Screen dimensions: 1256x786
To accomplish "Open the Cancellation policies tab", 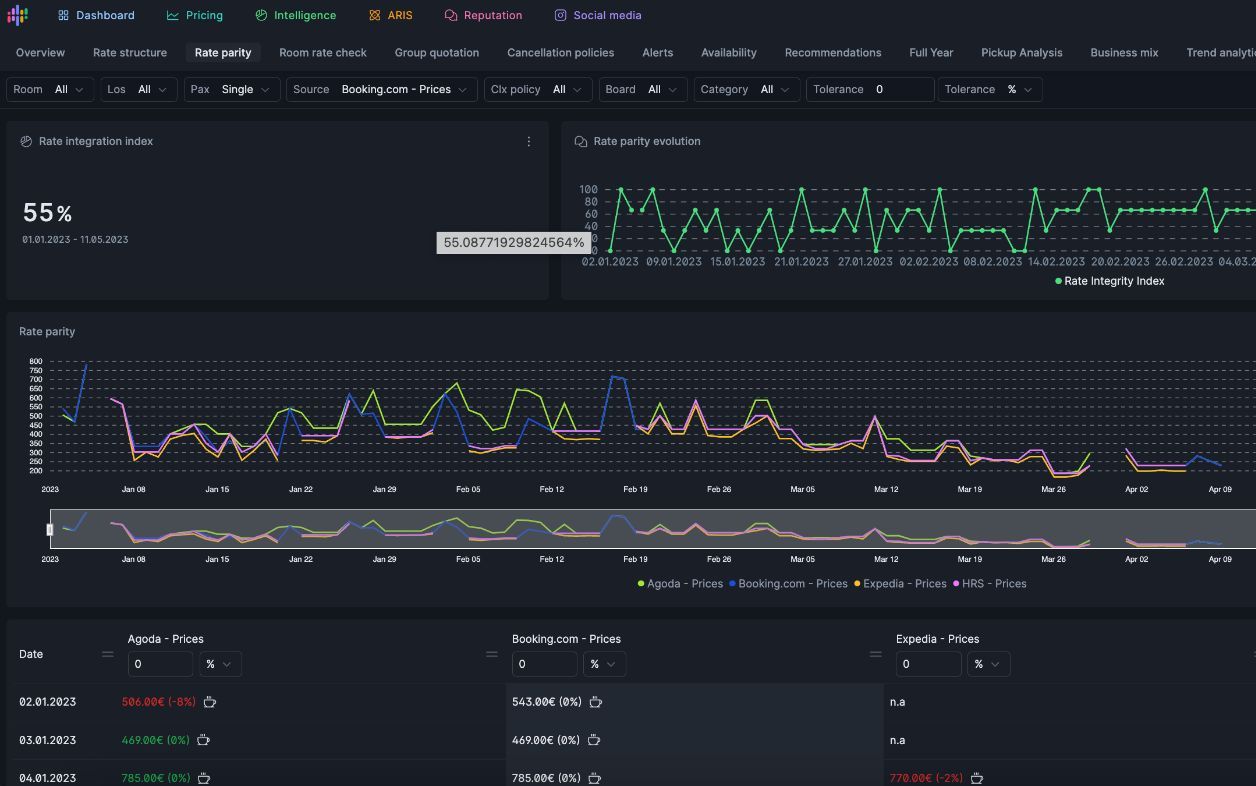I will tap(560, 53).
